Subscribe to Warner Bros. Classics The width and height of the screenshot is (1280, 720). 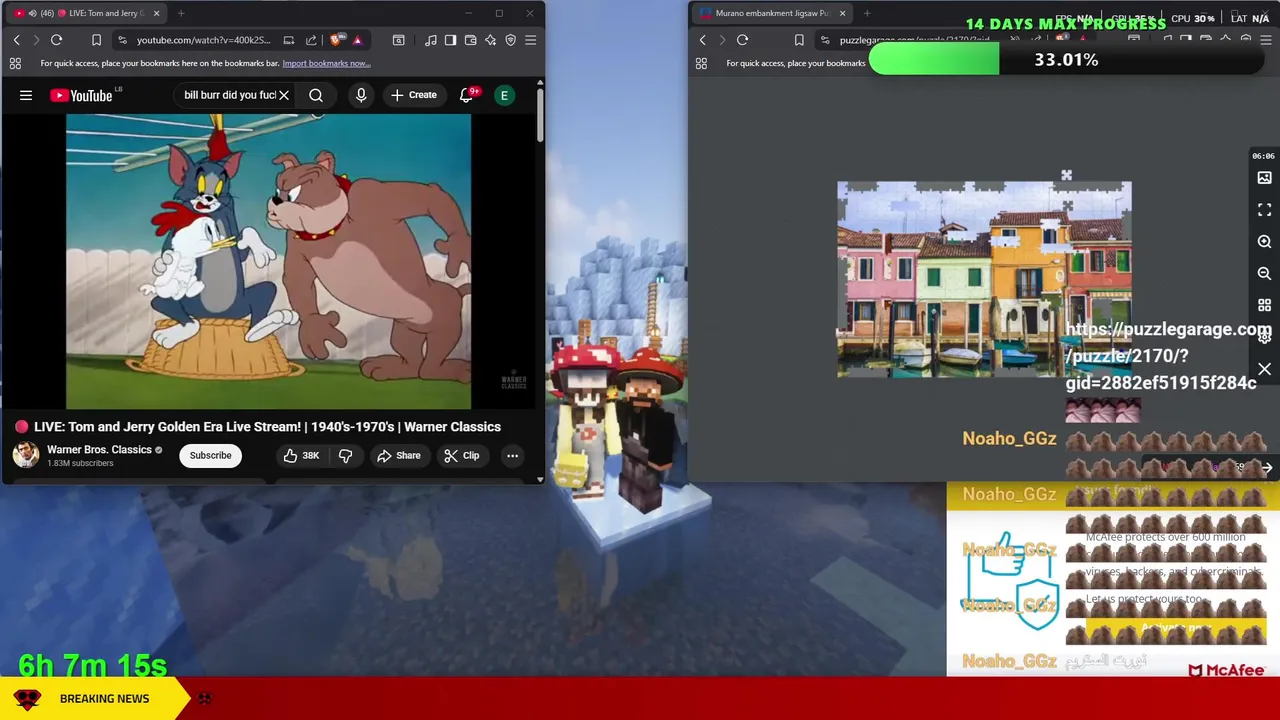(x=210, y=456)
